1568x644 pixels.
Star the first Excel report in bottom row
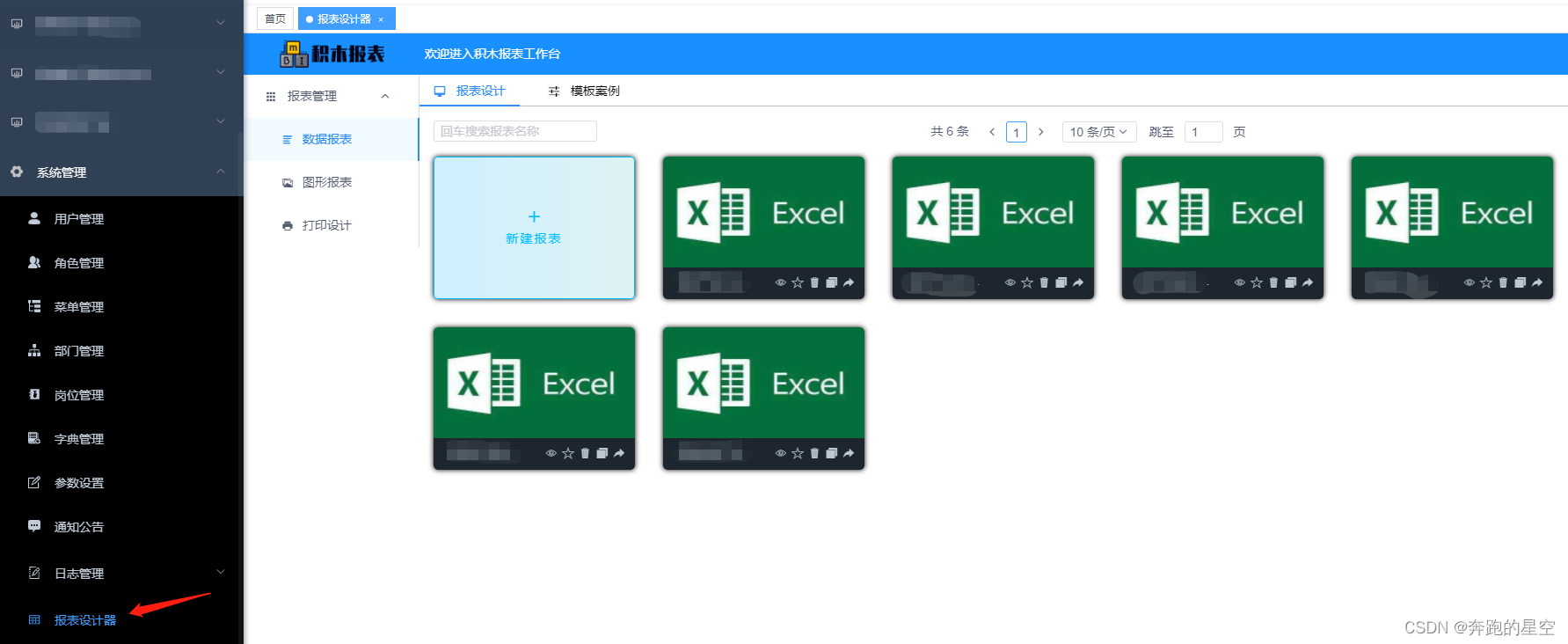568,453
